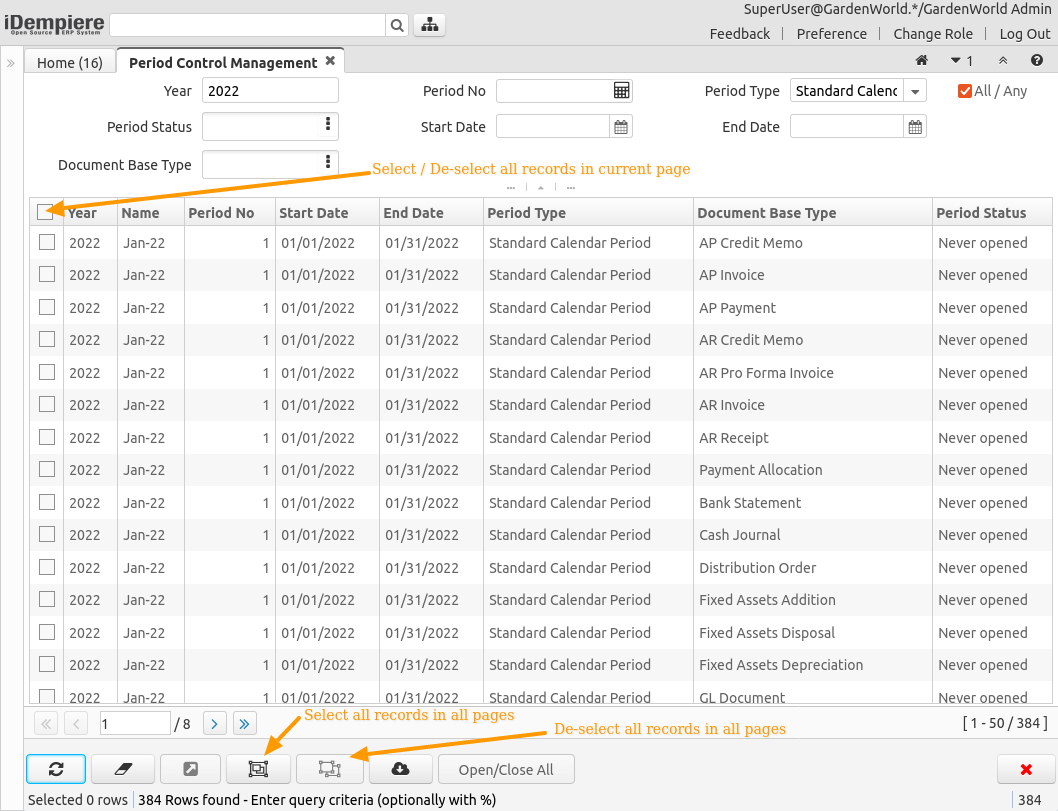Open the Start Date date picker
Image resolution: width=1058 pixels, height=811 pixels.
point(621,125)
